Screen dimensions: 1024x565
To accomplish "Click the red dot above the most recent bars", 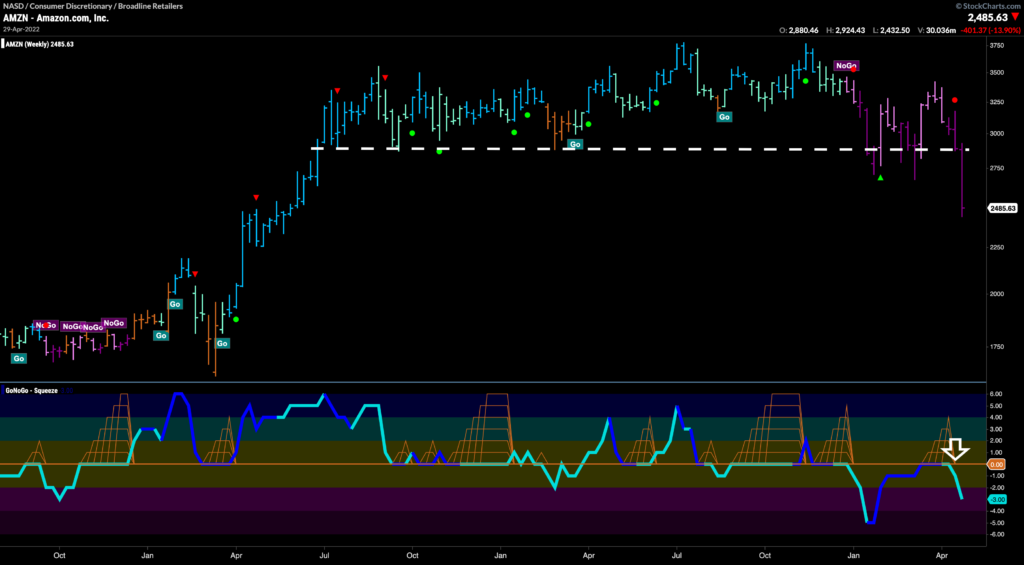I will (954, 100).
